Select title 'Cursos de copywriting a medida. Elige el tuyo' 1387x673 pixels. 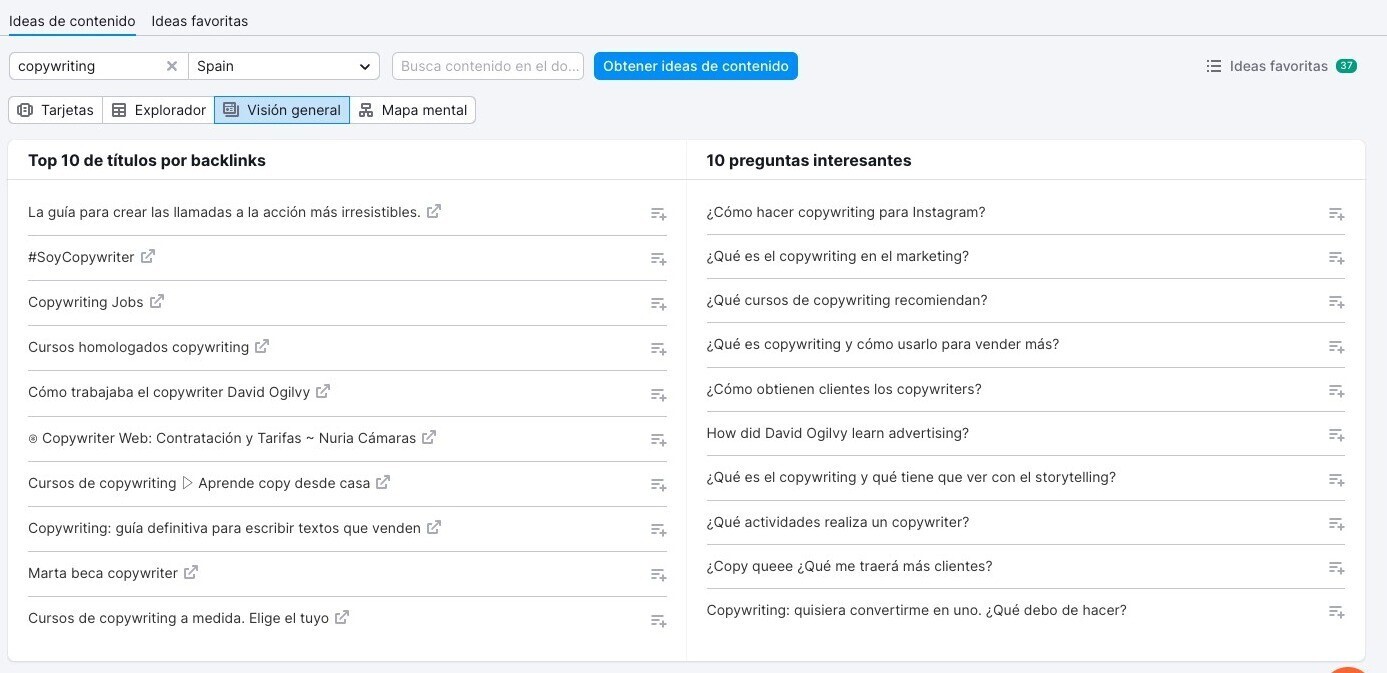coord(178,618)
